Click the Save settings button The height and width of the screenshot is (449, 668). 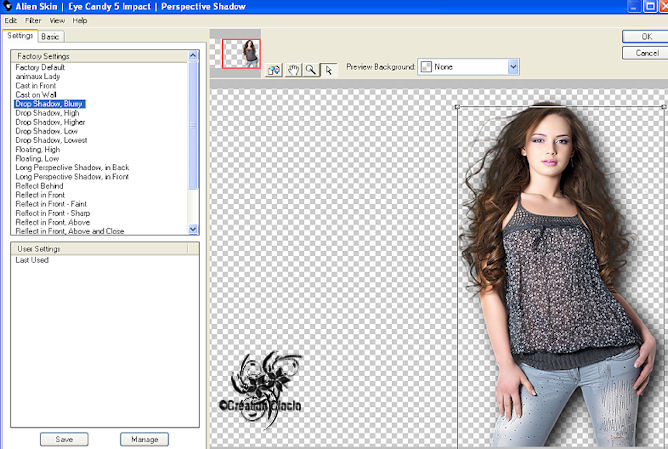coord(64,439)
